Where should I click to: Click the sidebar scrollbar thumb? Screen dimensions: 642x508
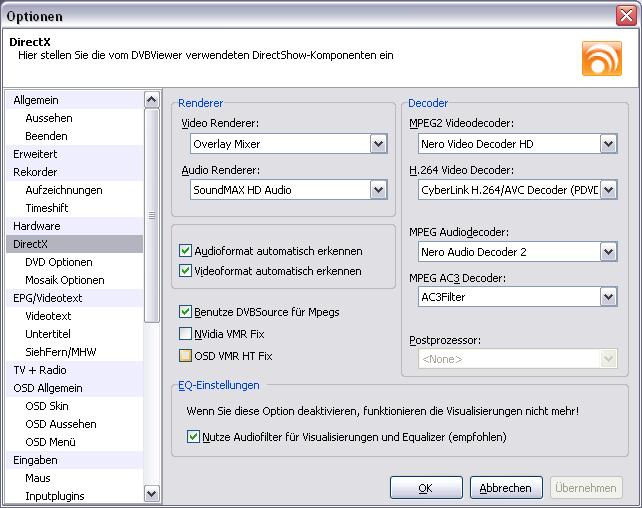pos(151,215)
